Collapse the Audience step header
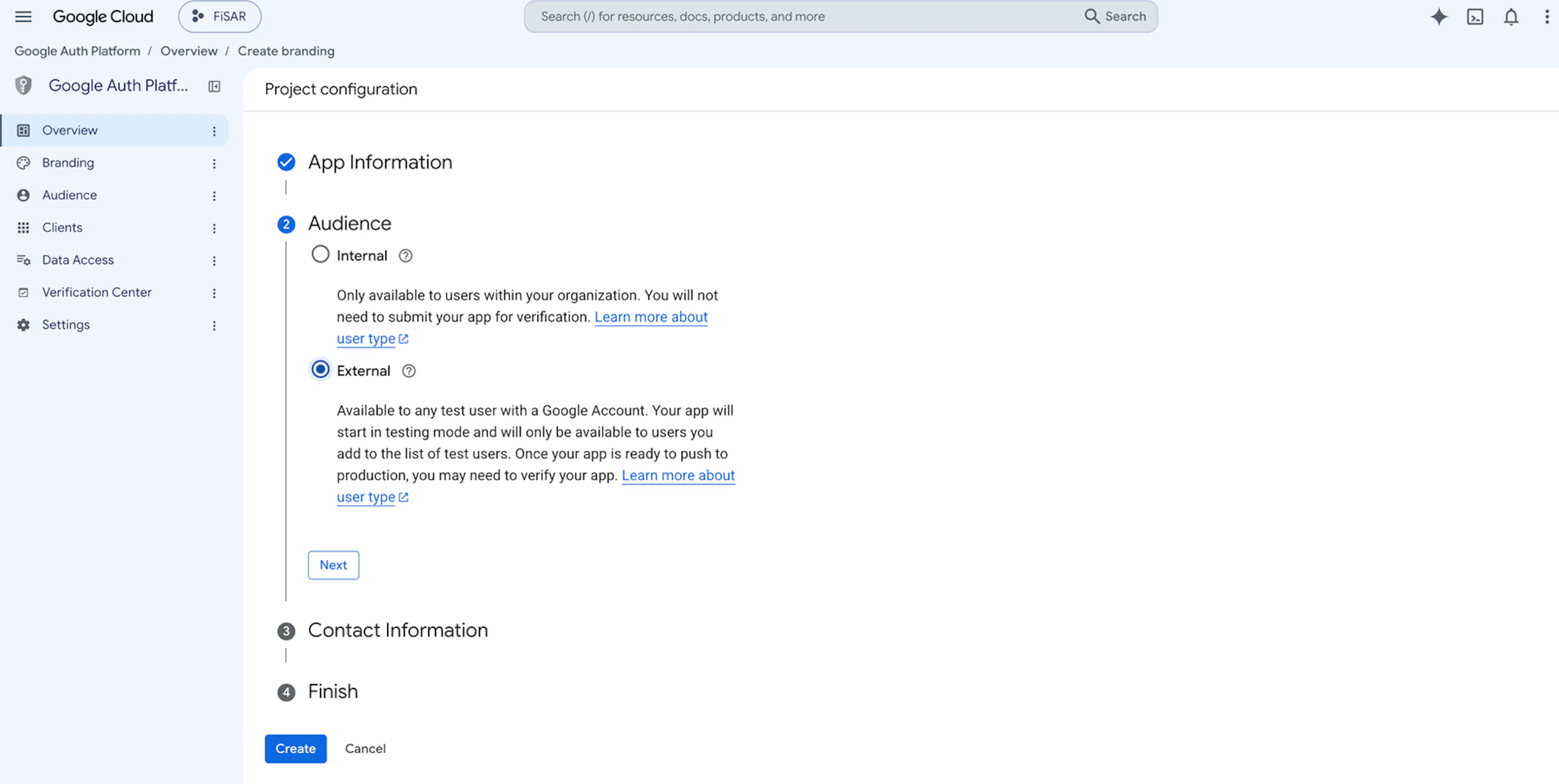Viewport: 1559px width, 784px height. pos(349,224)
